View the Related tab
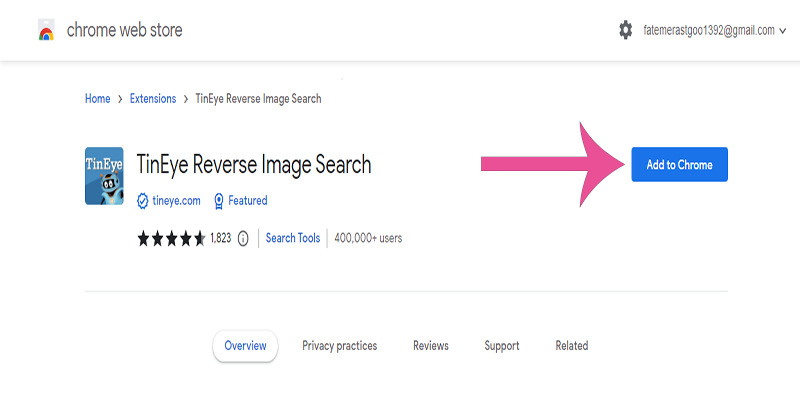Image resolution: width=800 pixels, height=400 pixels. click(571, 346)
